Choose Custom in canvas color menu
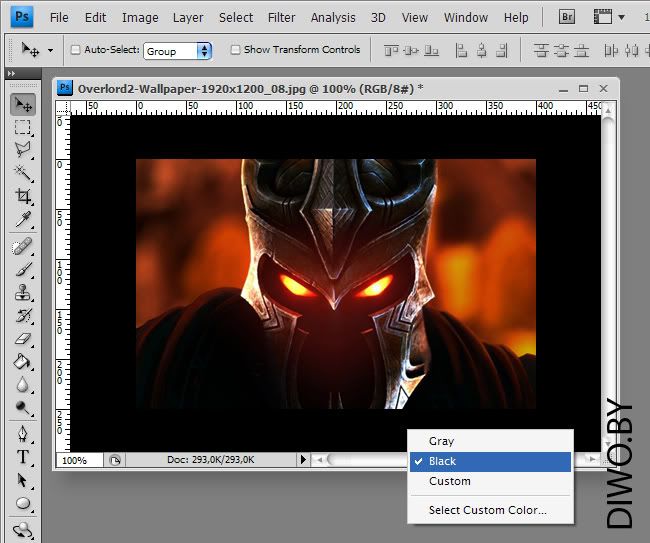Screen dimensions: 650x543 click(x=490, y=481)
